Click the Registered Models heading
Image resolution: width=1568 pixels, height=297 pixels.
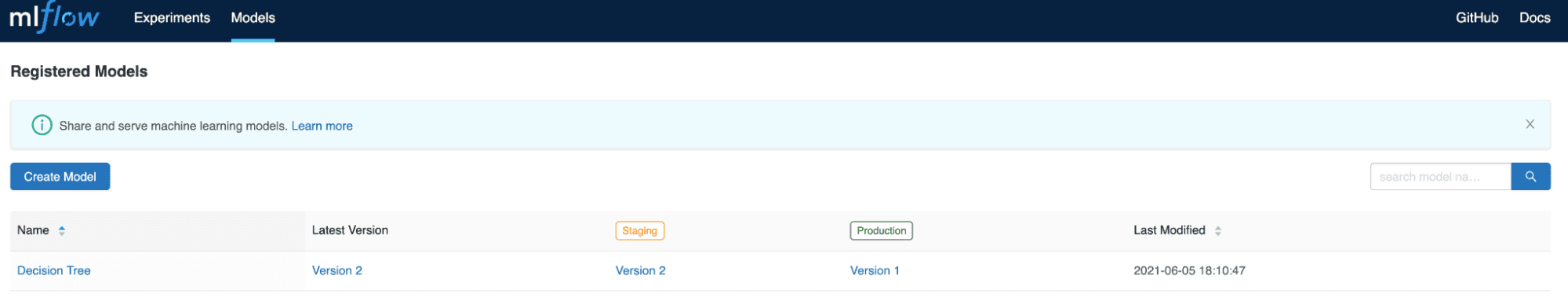click(x=79, y=71)
